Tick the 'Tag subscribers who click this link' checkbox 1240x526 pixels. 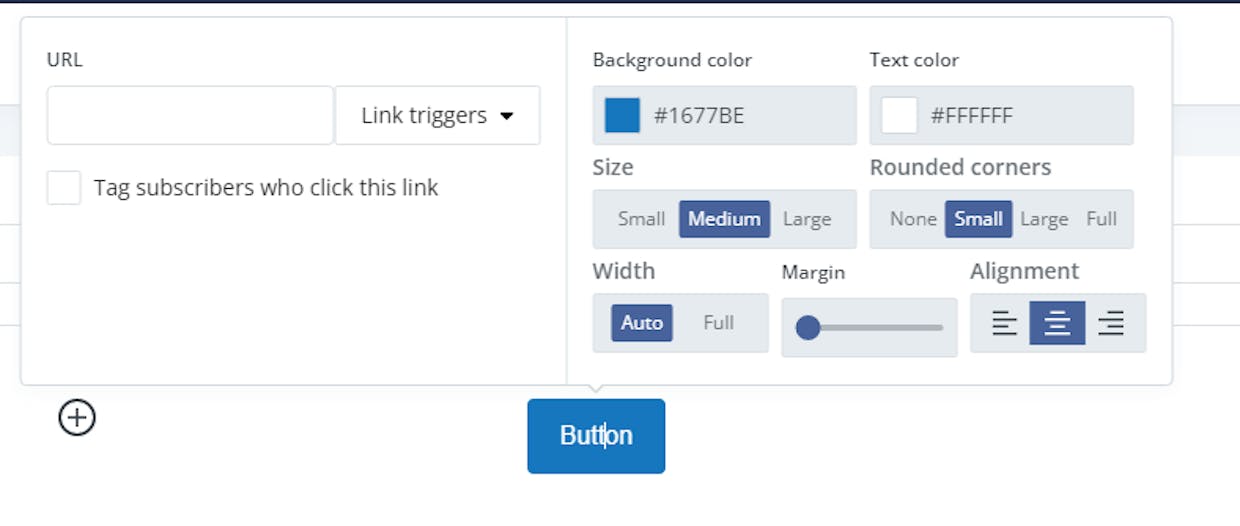pos(64,188)
